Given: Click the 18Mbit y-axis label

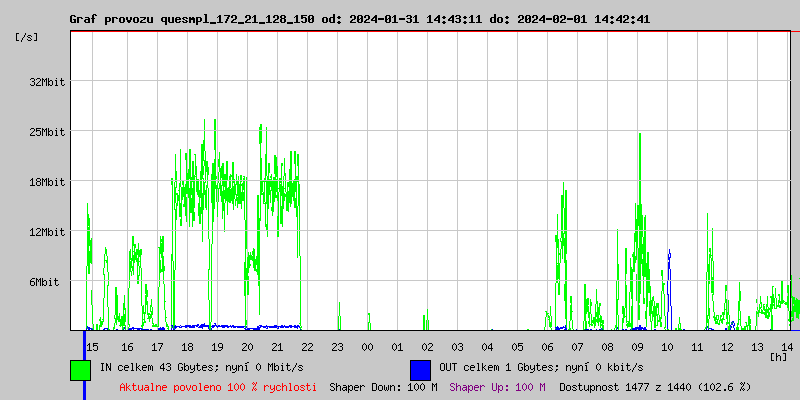Looking at the screenshot, I should [46, 182].
